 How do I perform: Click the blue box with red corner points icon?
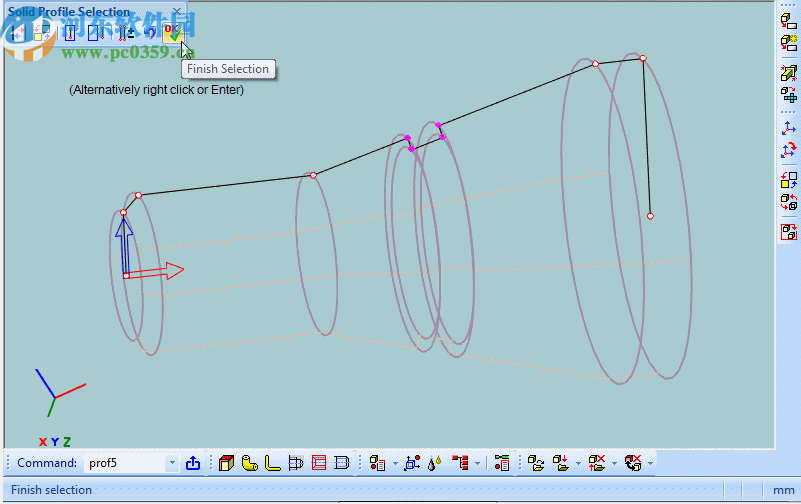412,463
